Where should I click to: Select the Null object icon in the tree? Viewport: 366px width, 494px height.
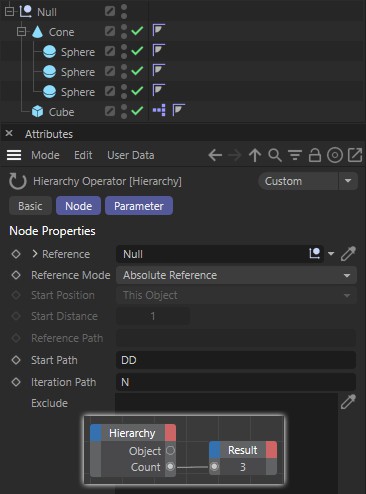pyautogui.click(x=26, y=11)
